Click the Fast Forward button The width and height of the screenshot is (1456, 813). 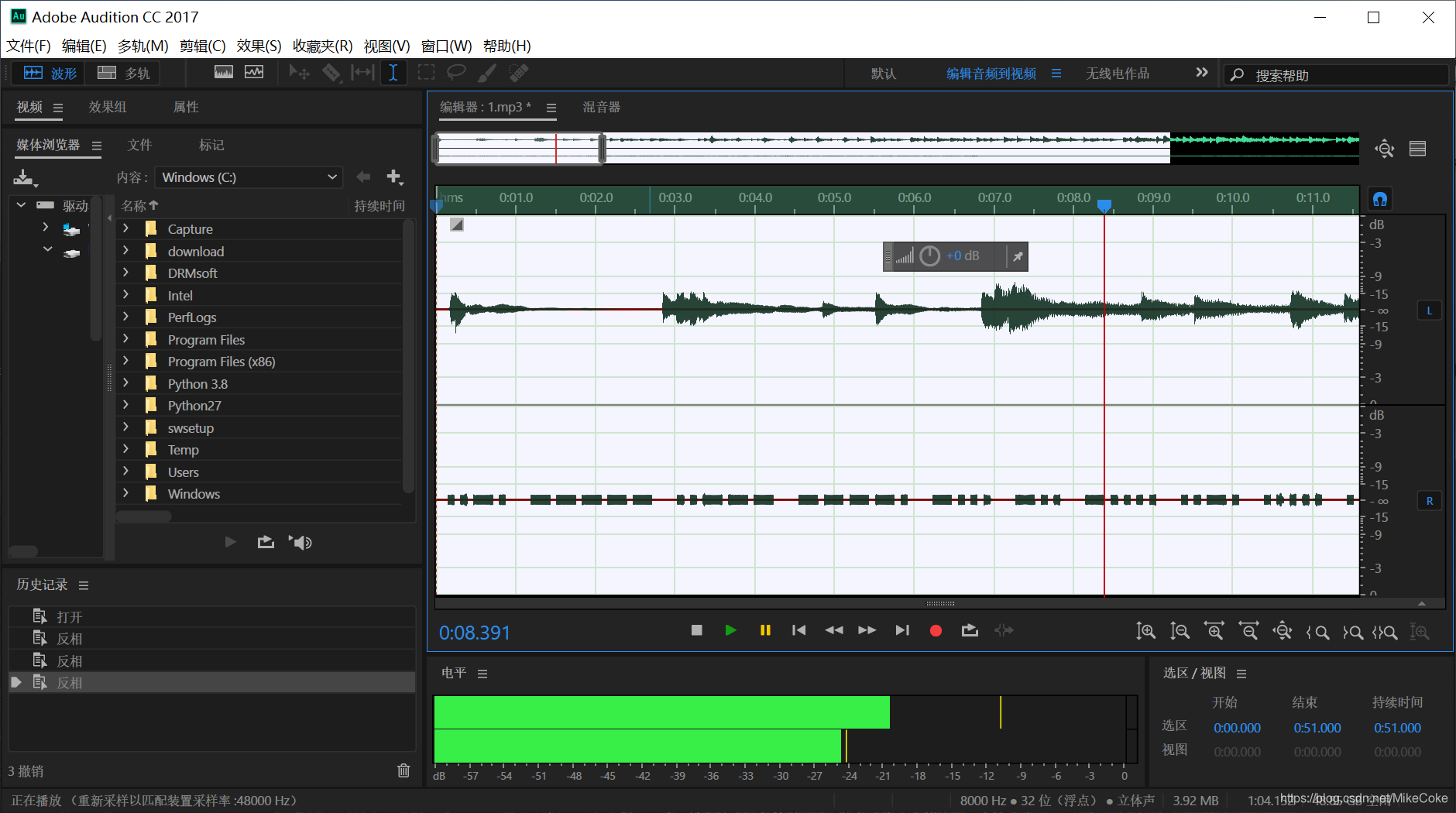pyautogui.click(x=867, y=630)
